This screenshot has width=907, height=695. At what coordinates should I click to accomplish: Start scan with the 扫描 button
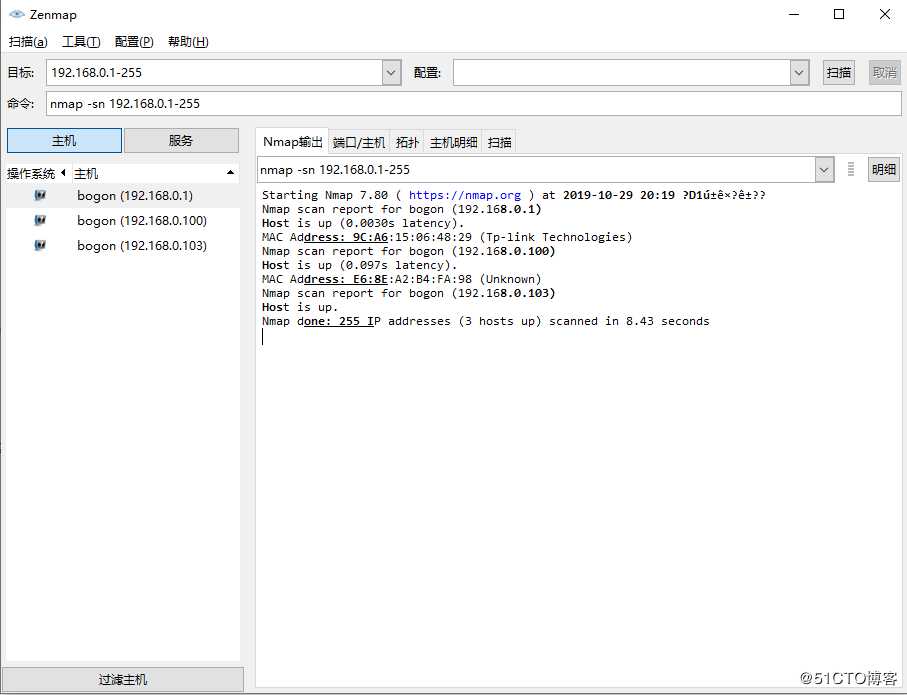point(839,73)
